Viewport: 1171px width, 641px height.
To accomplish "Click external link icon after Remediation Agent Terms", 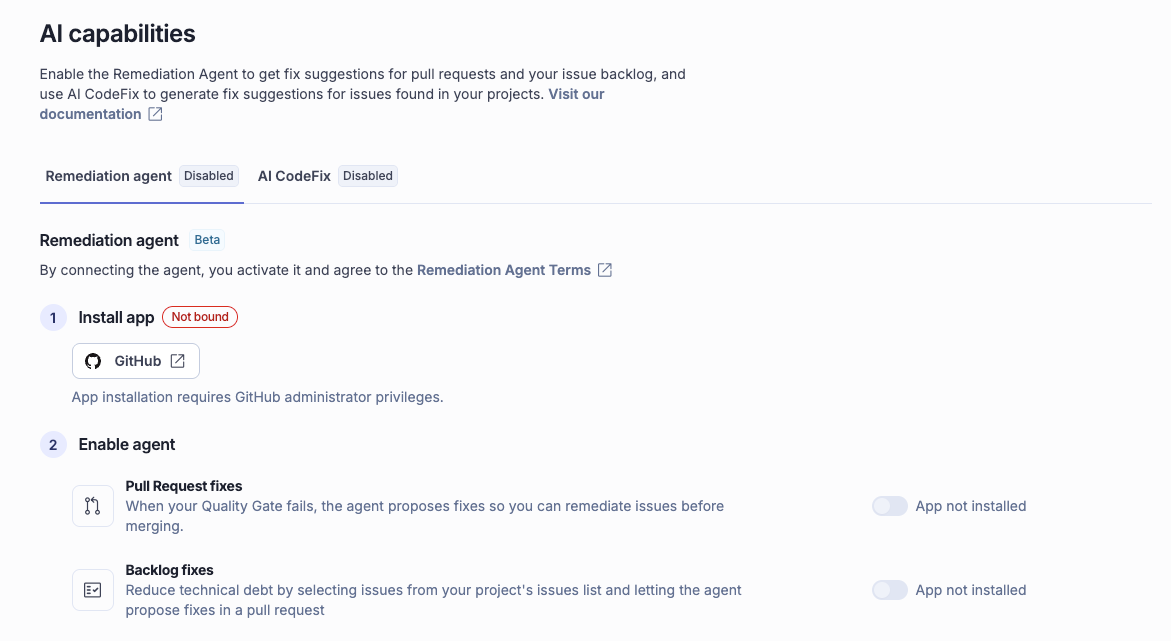I will coord(605,270).
